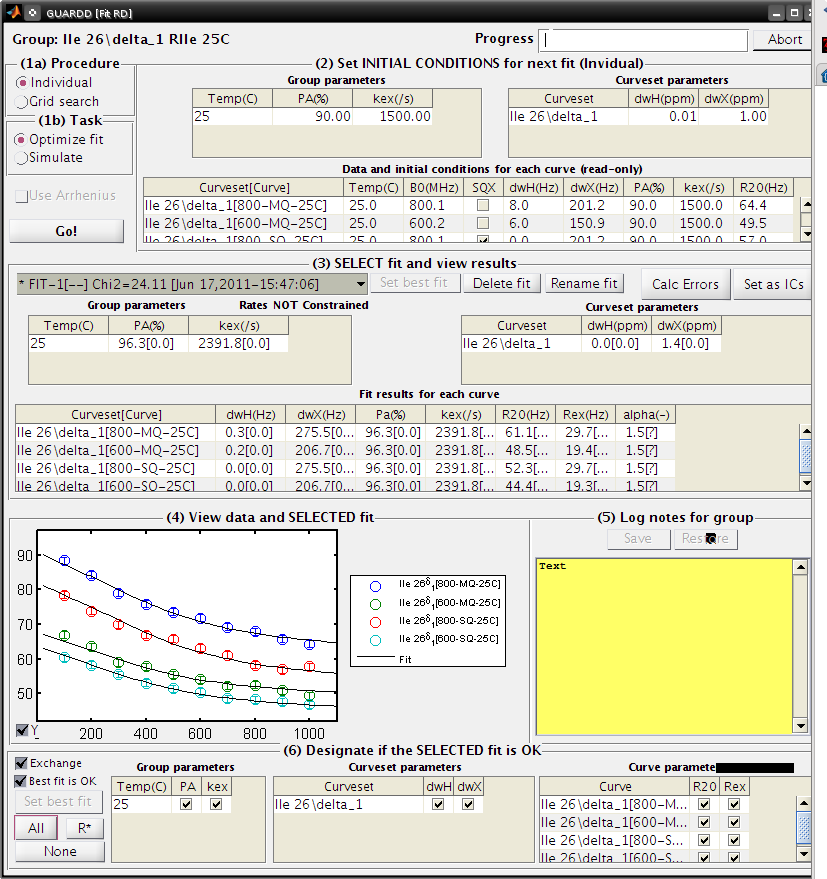Click the window pin icon beside GUARDD title
The height and width of the screenshot is (879, 827).
(33, 12)
